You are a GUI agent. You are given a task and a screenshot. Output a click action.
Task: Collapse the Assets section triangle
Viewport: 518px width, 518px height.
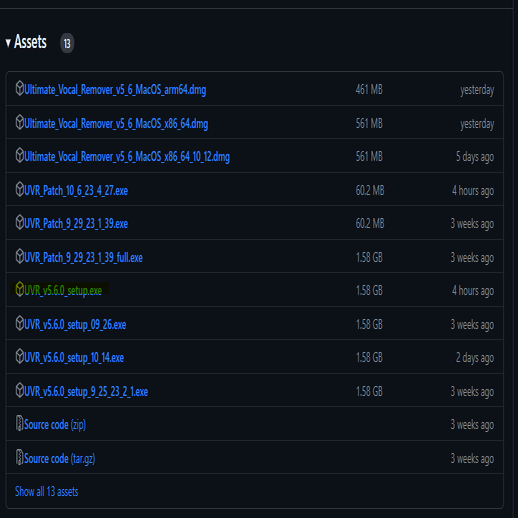click(x=8, y=43)
